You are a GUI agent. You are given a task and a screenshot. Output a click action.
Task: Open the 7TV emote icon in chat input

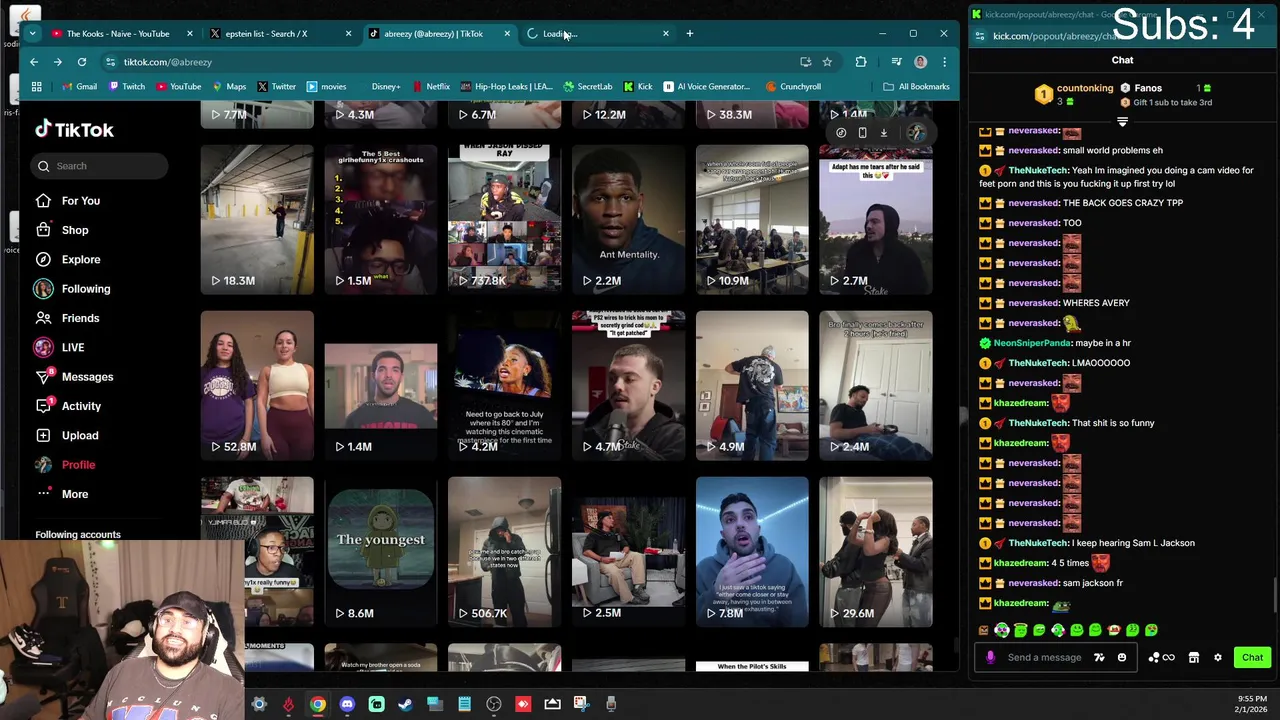click(x=1099, y=658)
